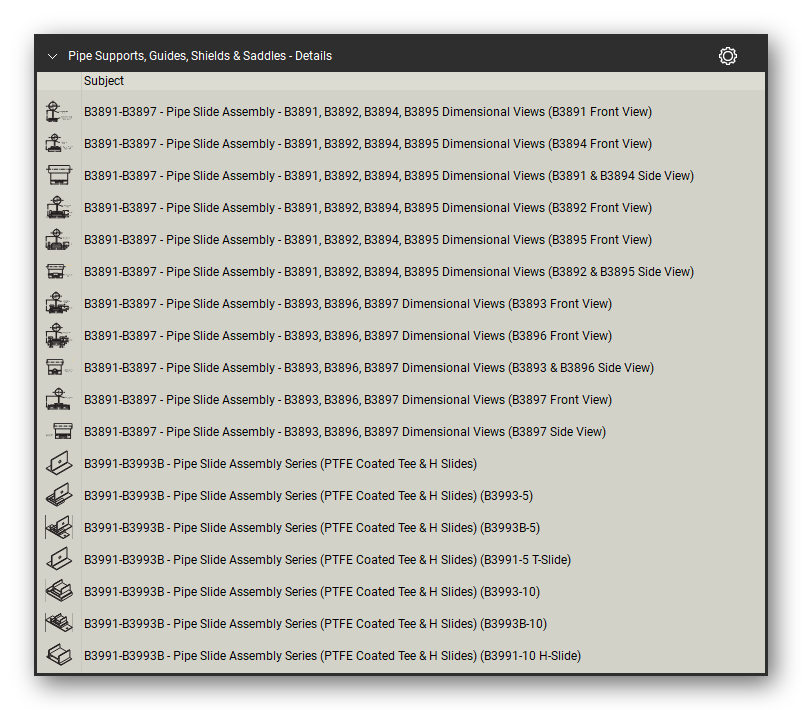
Task: Select the B3993-5 slide thumbnail icon
Action: (59, 496)
